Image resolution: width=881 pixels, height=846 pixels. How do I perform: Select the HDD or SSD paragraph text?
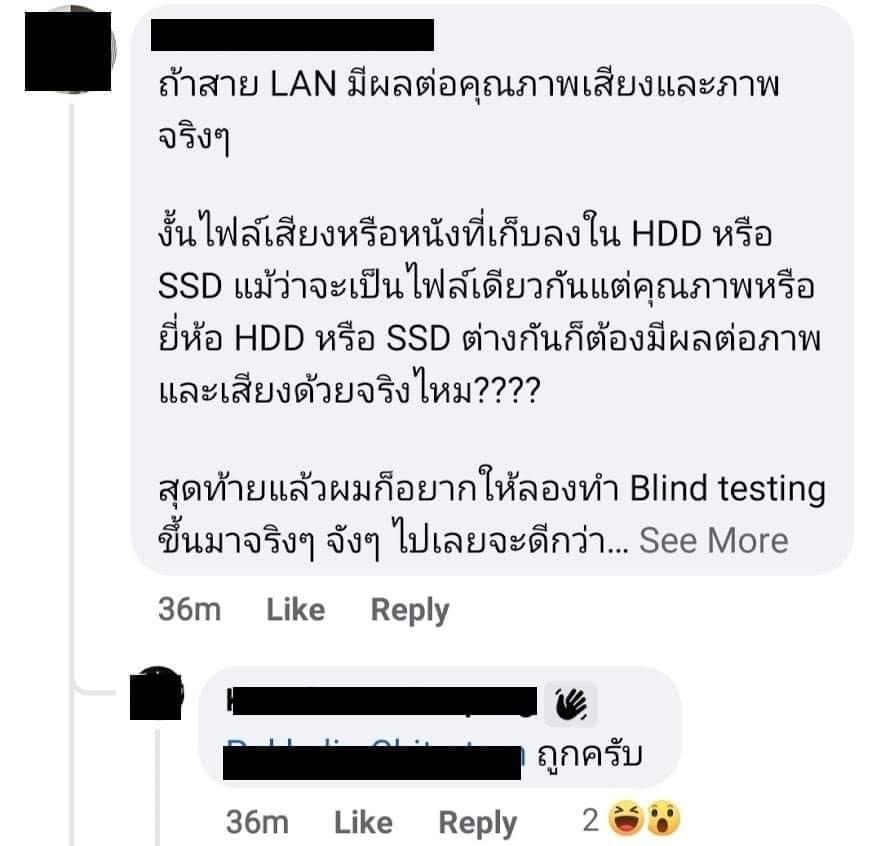[489, 311]
